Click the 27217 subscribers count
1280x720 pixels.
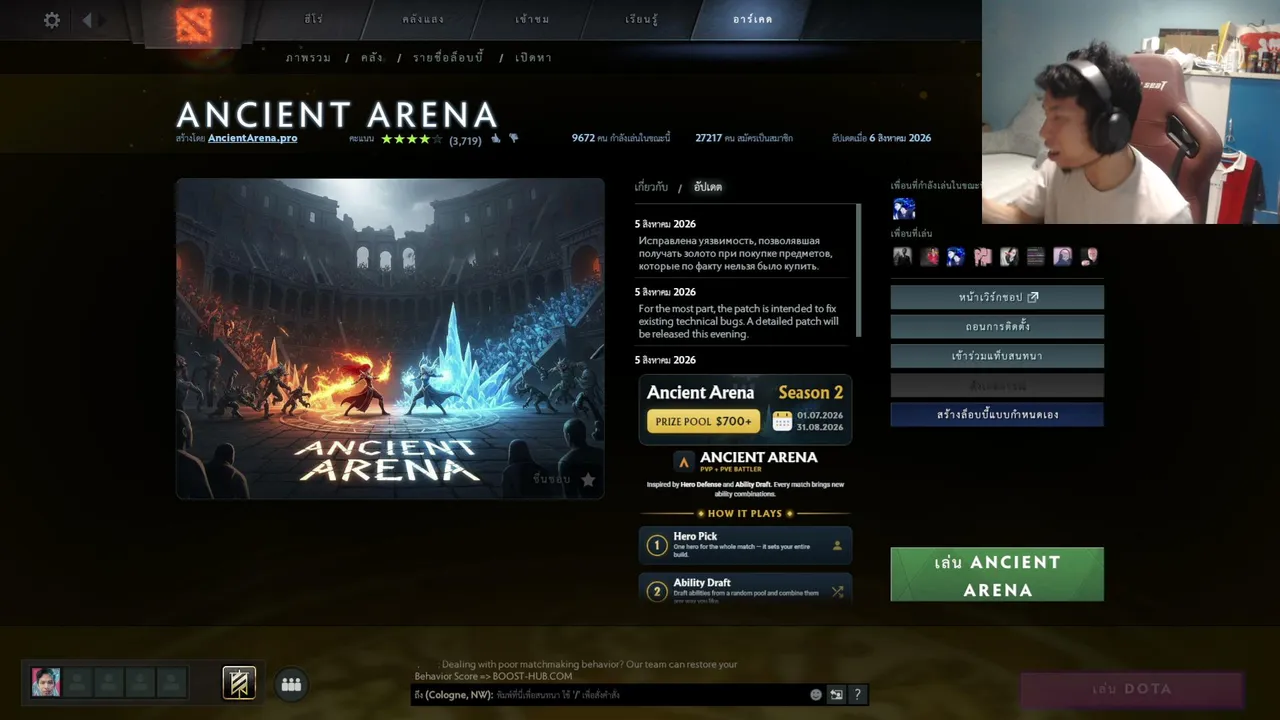coord(744,138)
